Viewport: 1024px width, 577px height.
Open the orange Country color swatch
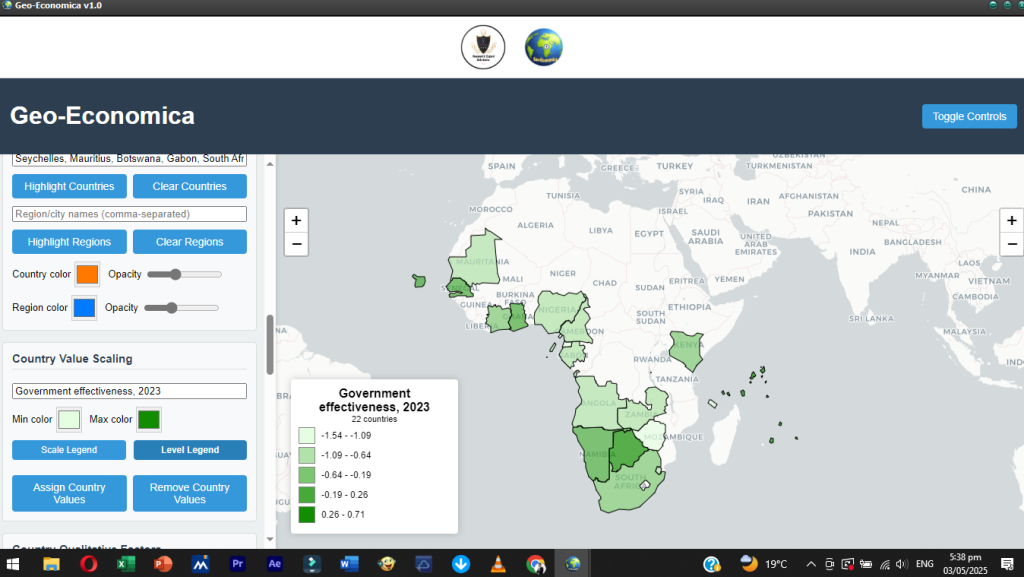[x=87, y=274]
